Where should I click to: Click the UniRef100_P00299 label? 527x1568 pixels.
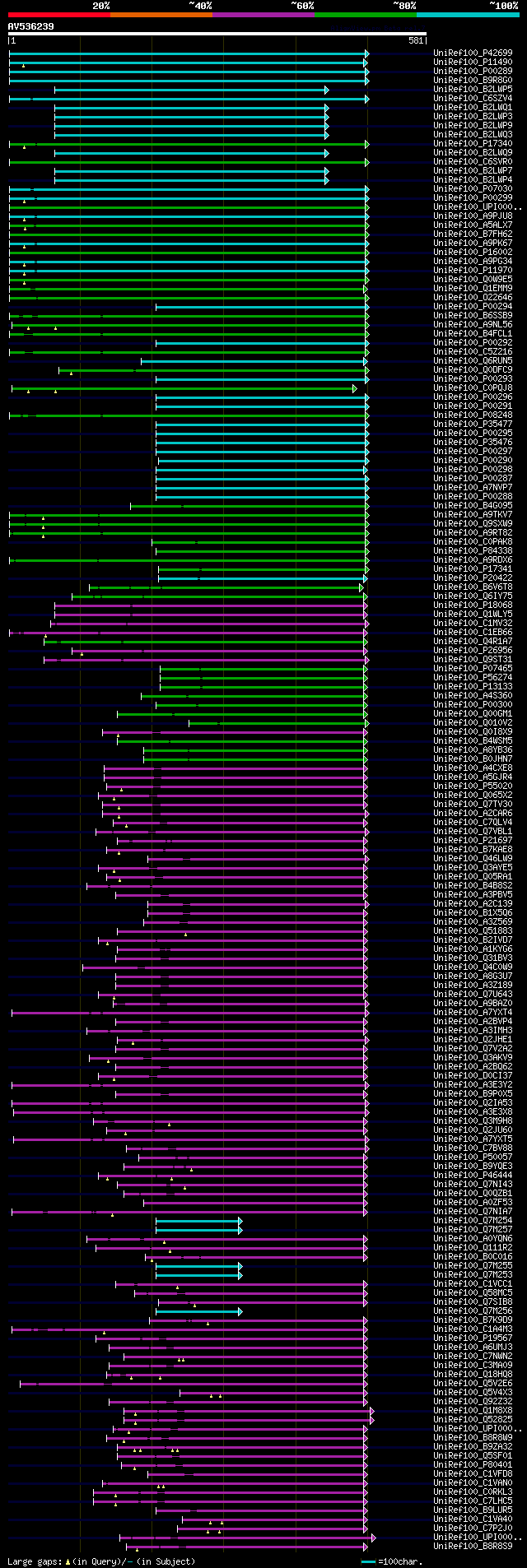(473, 198)
